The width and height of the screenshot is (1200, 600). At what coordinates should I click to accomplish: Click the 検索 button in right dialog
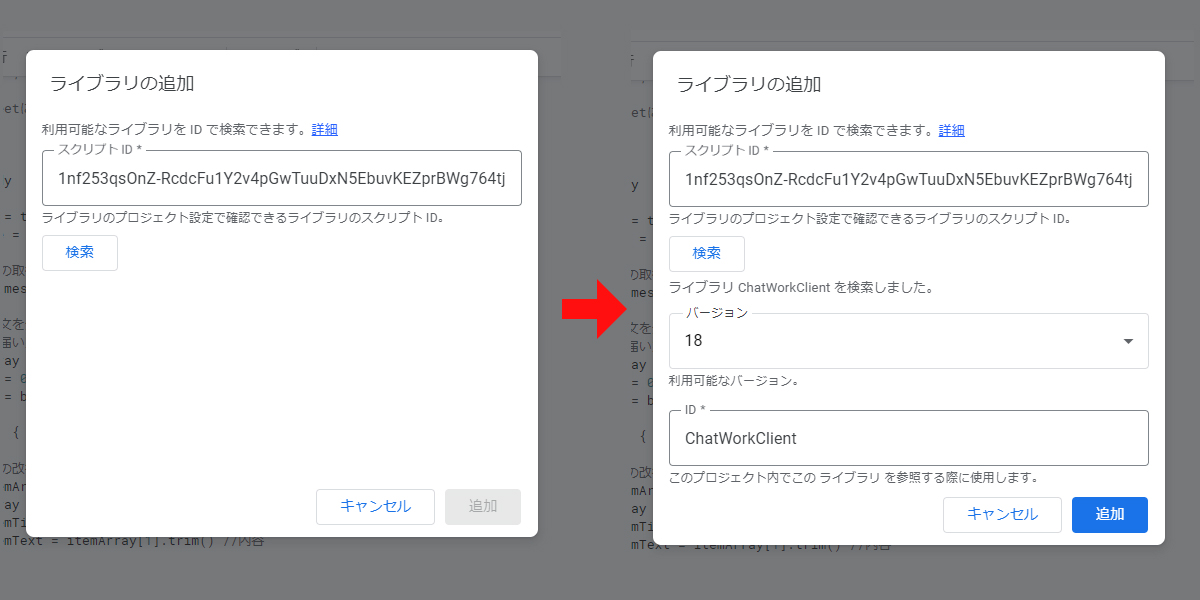pos(707,254)
